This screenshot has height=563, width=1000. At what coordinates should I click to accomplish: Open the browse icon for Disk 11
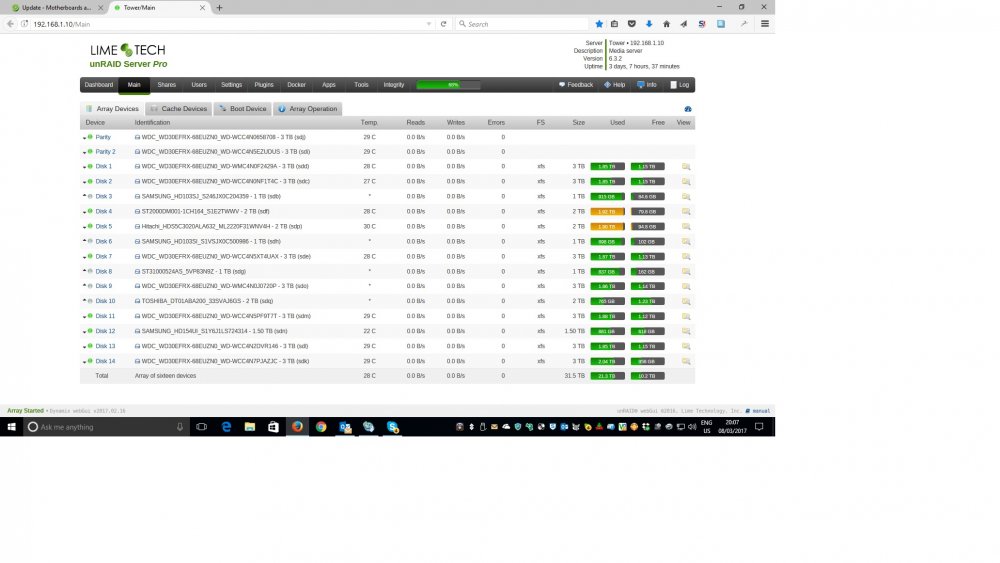686,316
